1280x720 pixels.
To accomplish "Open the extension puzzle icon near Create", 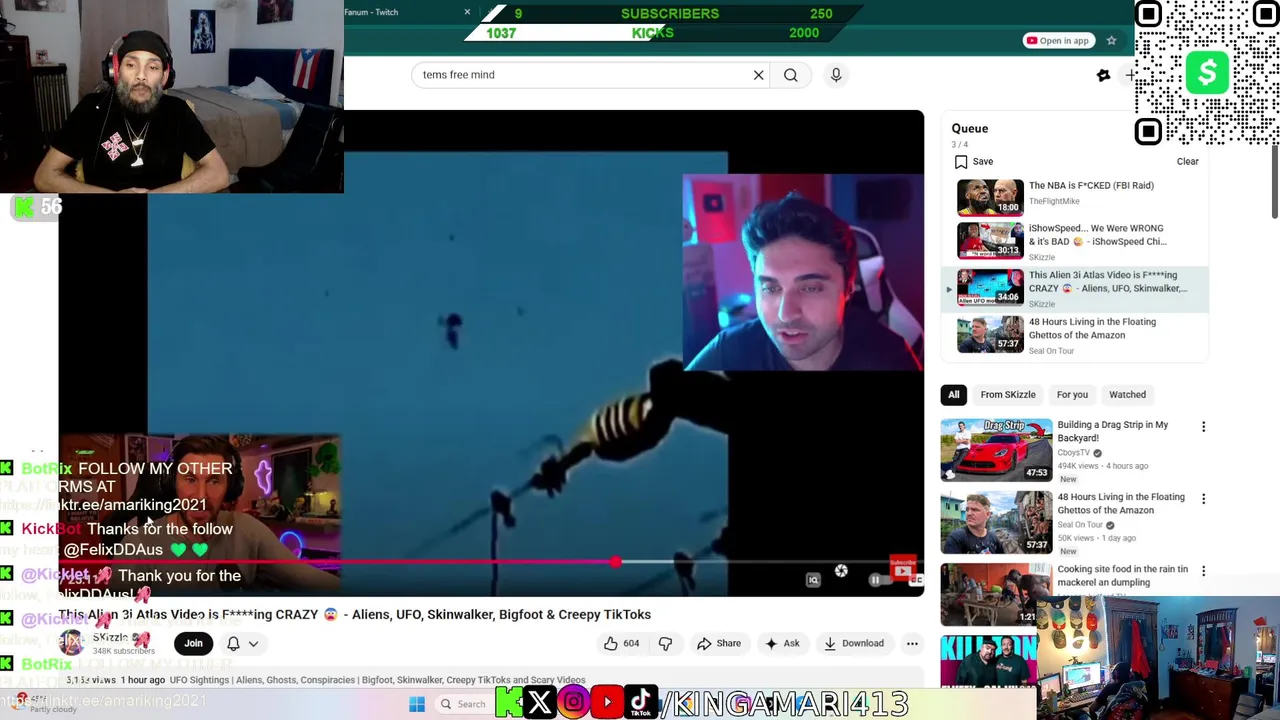I will (x=1103, y=75).
